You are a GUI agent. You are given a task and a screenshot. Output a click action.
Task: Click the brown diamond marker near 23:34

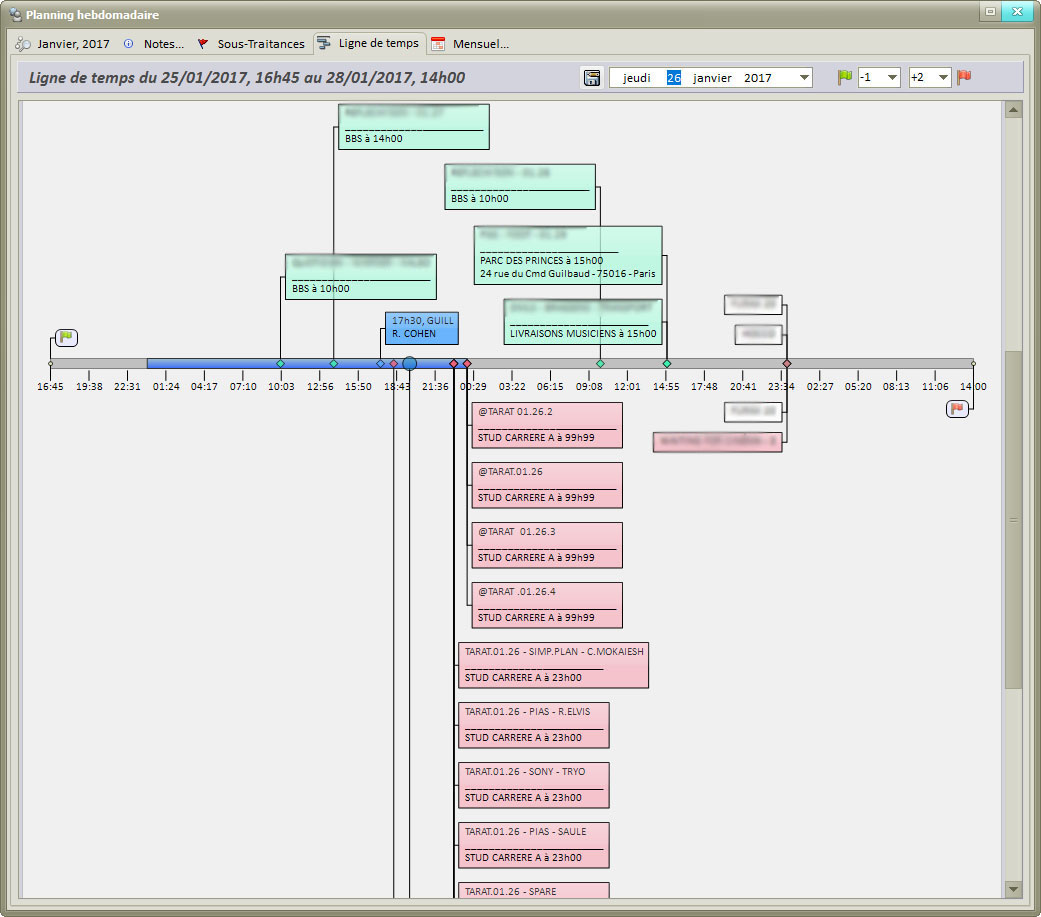tap(787, 364)
